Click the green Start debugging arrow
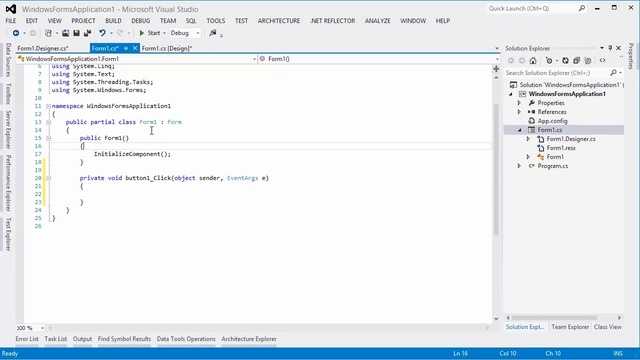 [142, 33]
